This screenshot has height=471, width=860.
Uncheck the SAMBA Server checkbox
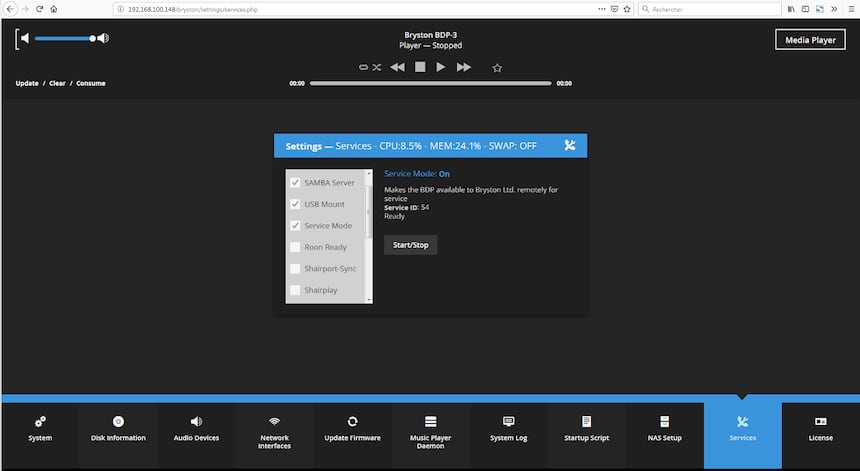(x=295, y=183)
